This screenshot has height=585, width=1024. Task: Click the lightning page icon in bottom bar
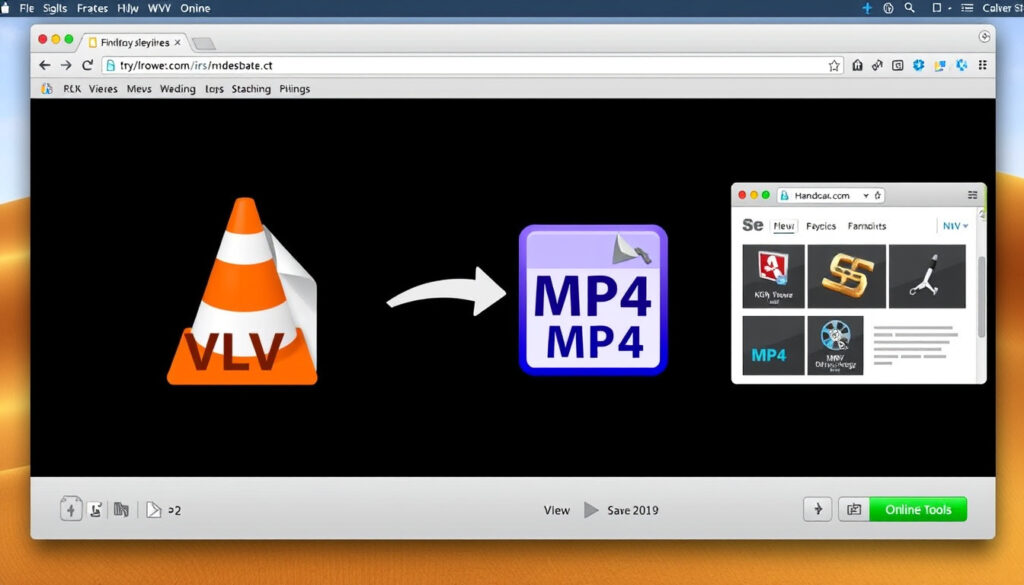point(71,509)
